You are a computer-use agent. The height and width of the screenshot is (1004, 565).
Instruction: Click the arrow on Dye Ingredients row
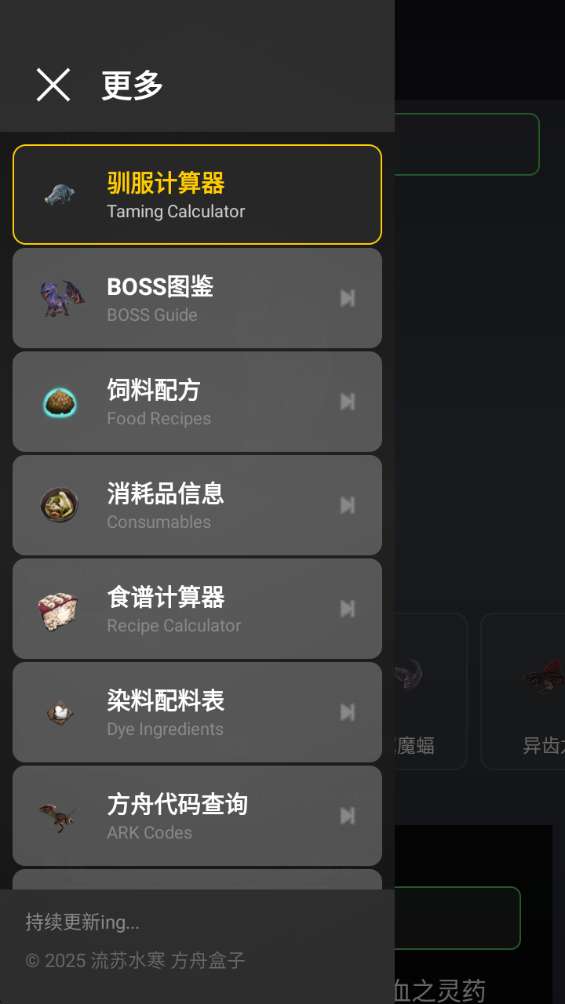347,713
